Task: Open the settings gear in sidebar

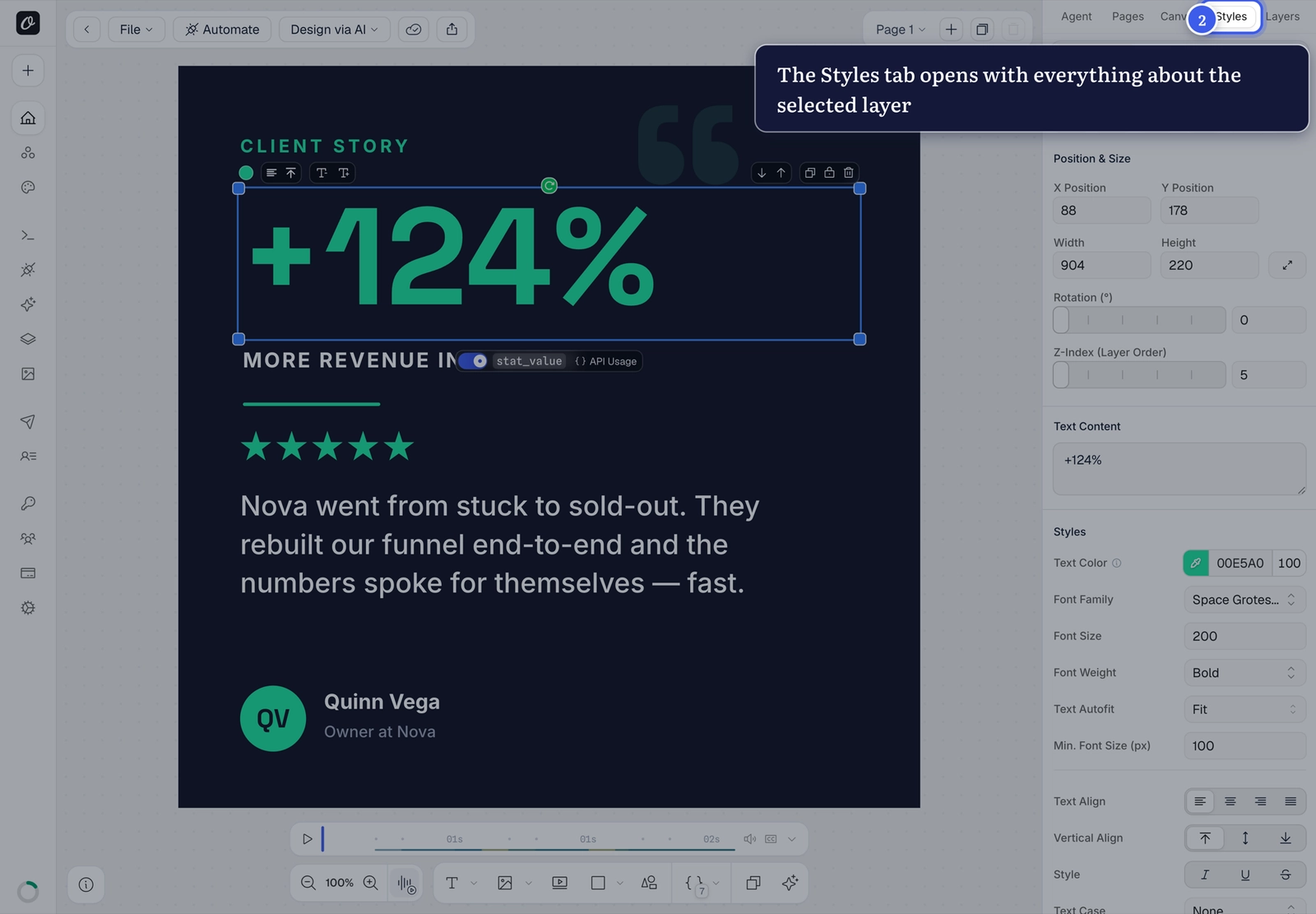Action: (28, 608)
